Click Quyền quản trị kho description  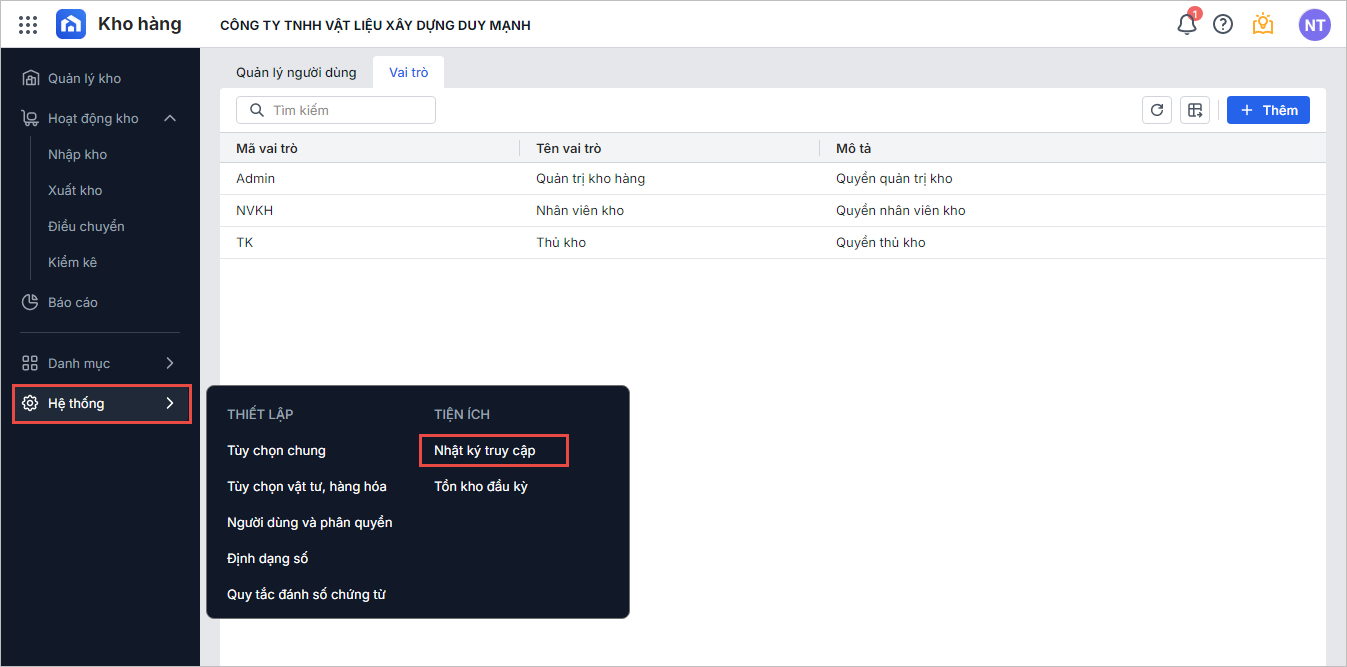tap(894, 178)
